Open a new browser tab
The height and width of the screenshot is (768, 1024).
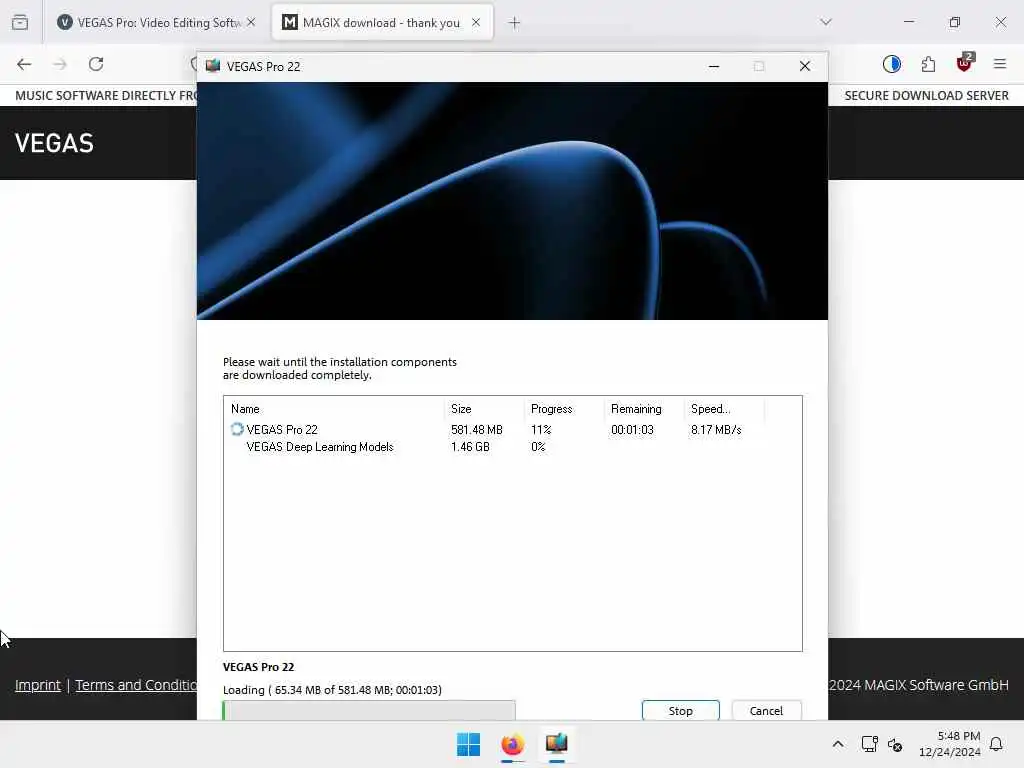515,23
